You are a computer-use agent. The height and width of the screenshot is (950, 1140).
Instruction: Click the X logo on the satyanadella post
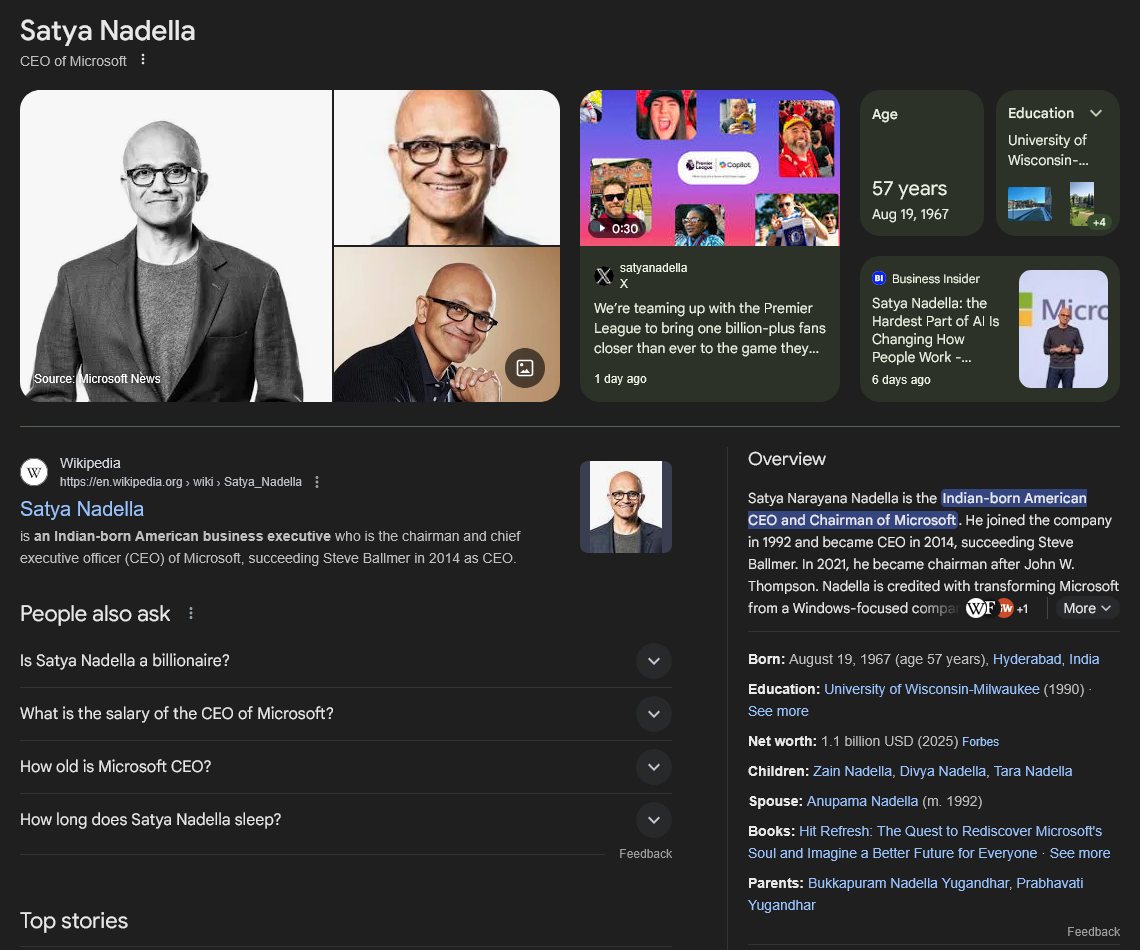point(603,275)
